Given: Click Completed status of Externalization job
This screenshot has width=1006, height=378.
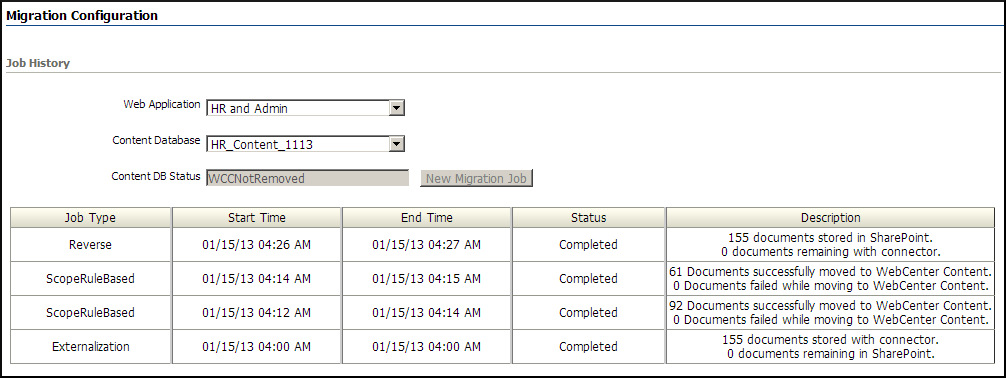Looking at the screenshot, I should pos(588,347).
